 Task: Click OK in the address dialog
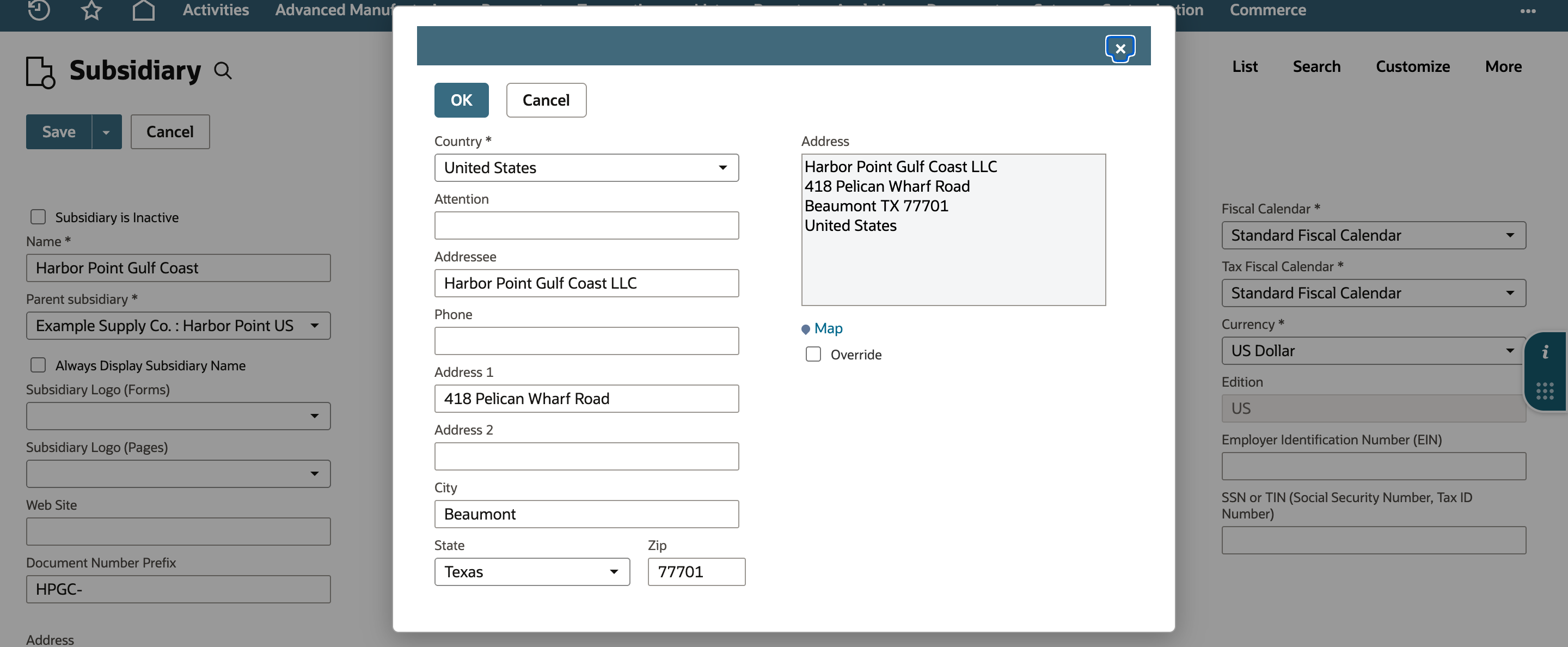tap(461, 100)
